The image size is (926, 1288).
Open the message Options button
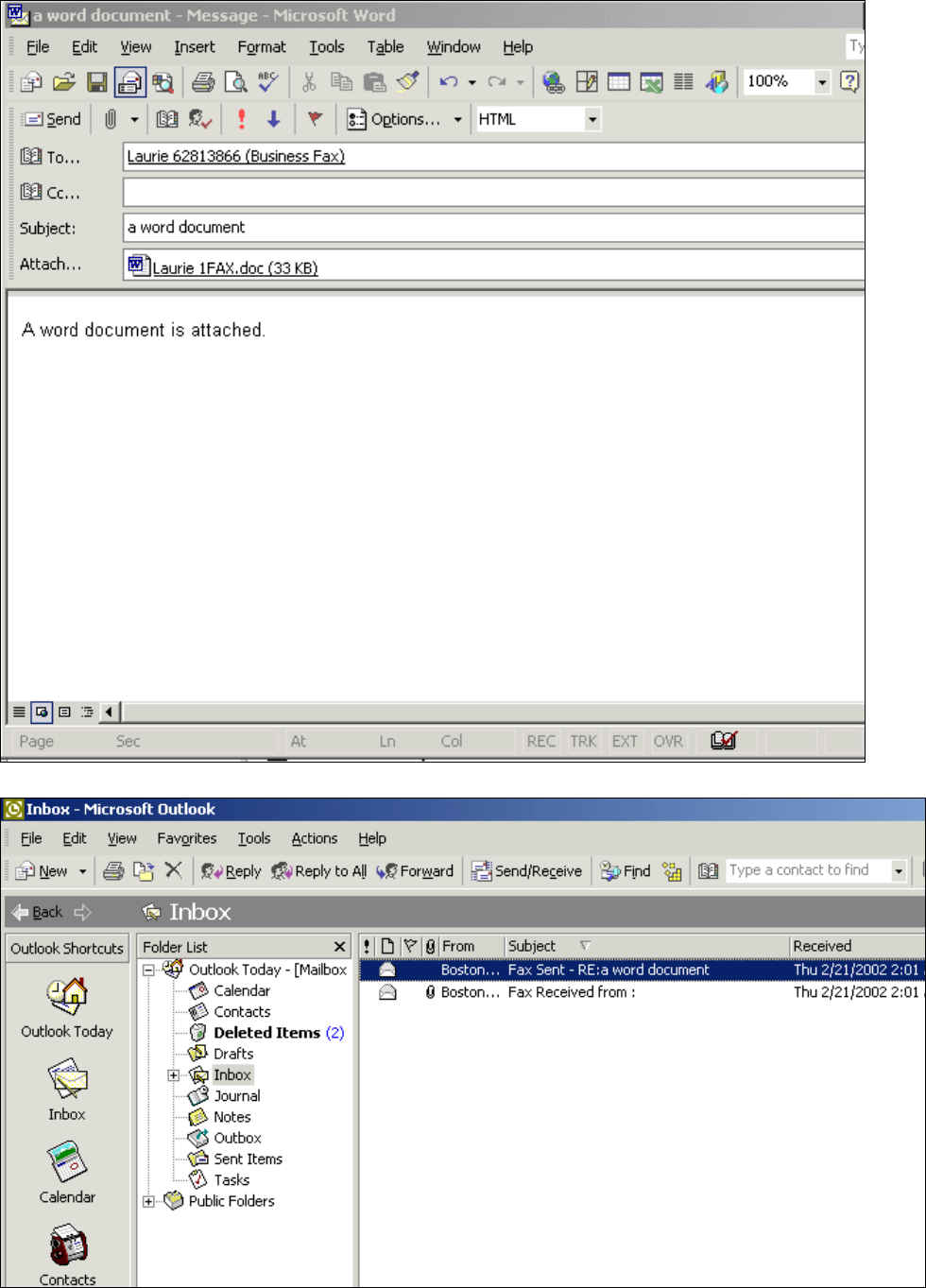click(x=393, y=119)
